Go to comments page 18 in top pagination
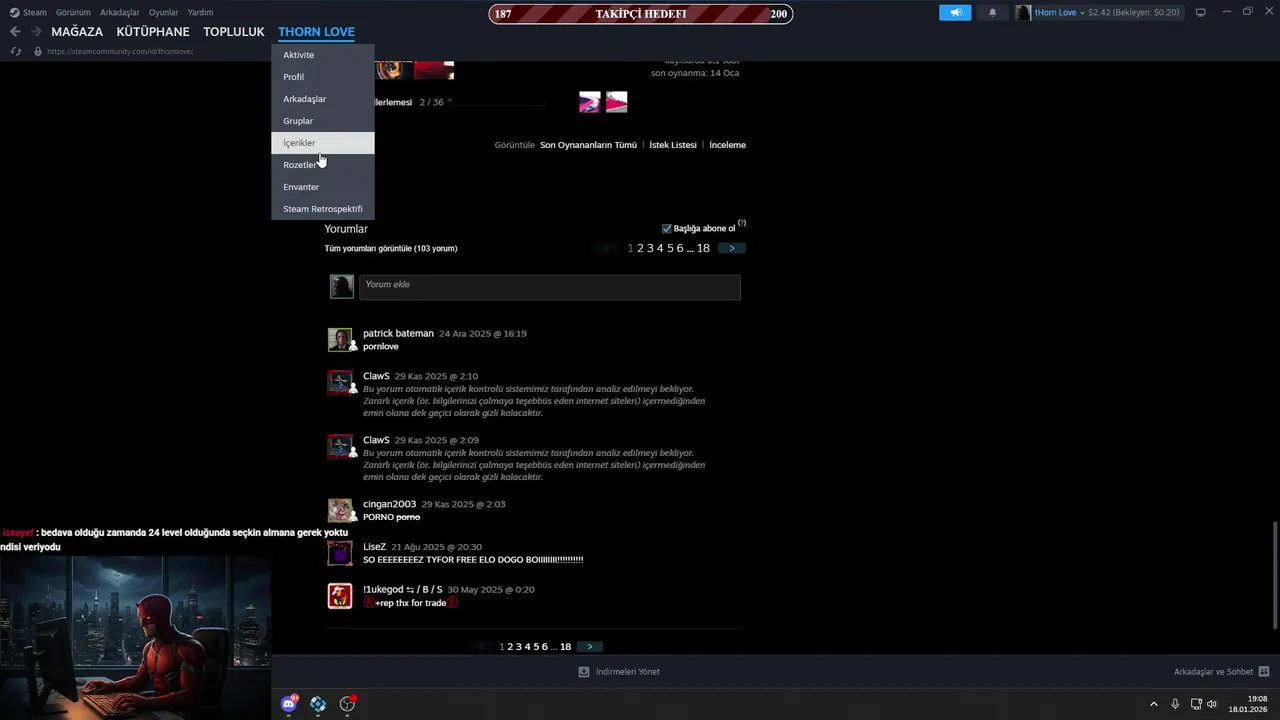This screenshot has width=1280, height=720. click(703, 248)
